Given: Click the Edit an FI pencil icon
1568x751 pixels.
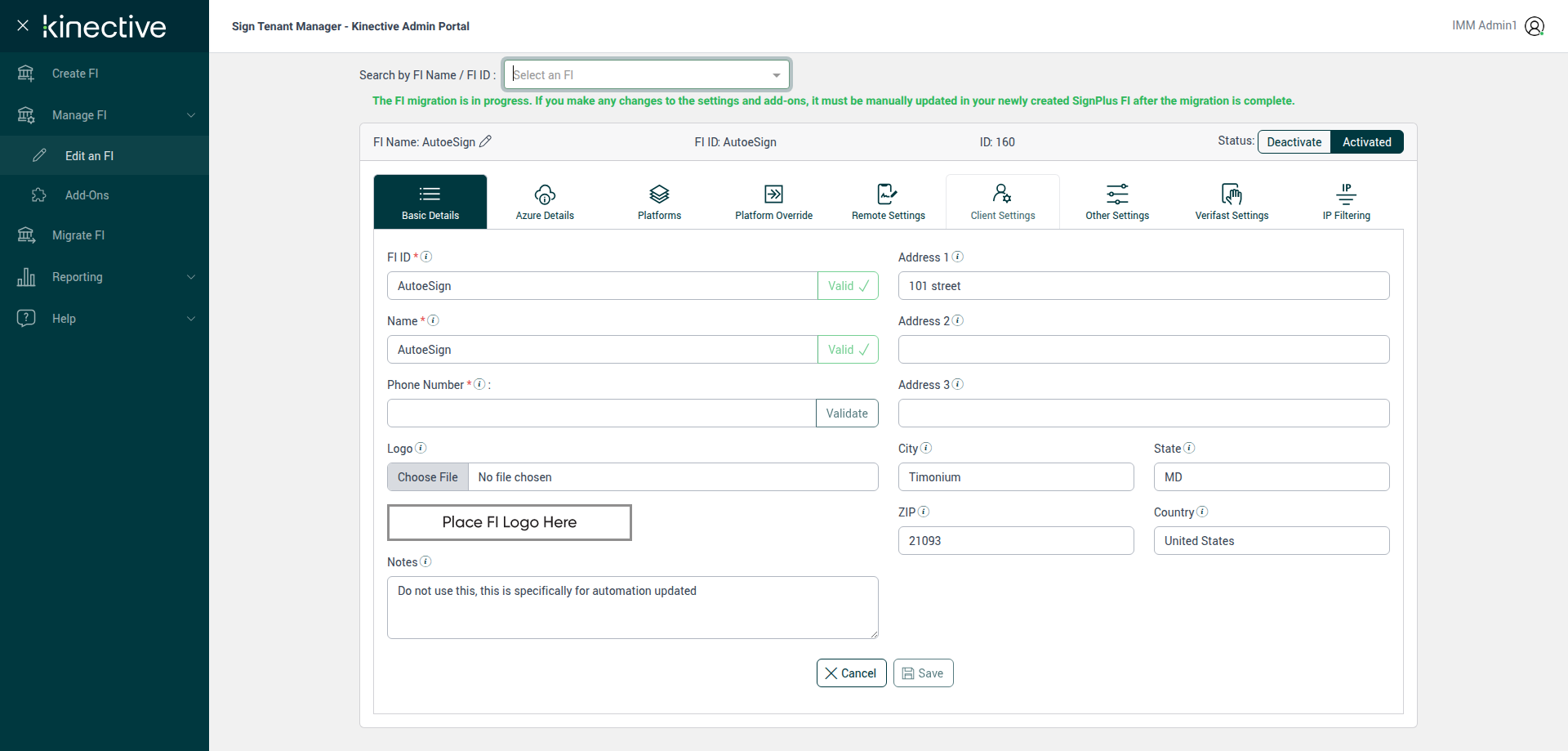Looking at the screenshot, I should tap(39, 155).
